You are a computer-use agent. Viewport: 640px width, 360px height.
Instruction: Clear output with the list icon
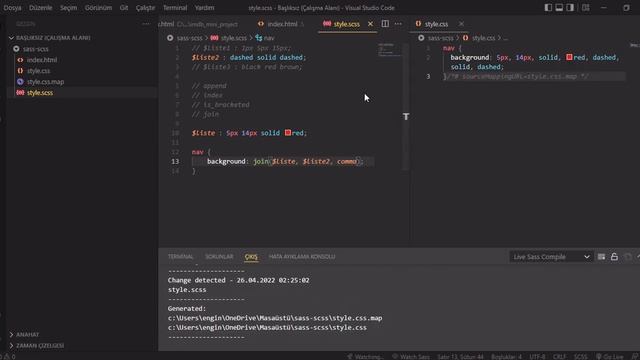(x=601, y=257)
